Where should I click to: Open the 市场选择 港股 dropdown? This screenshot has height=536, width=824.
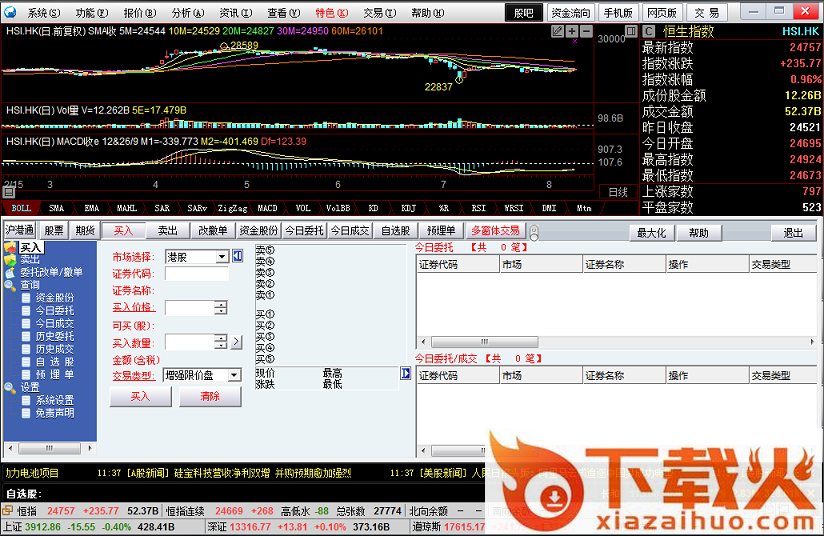coord(222,257)
